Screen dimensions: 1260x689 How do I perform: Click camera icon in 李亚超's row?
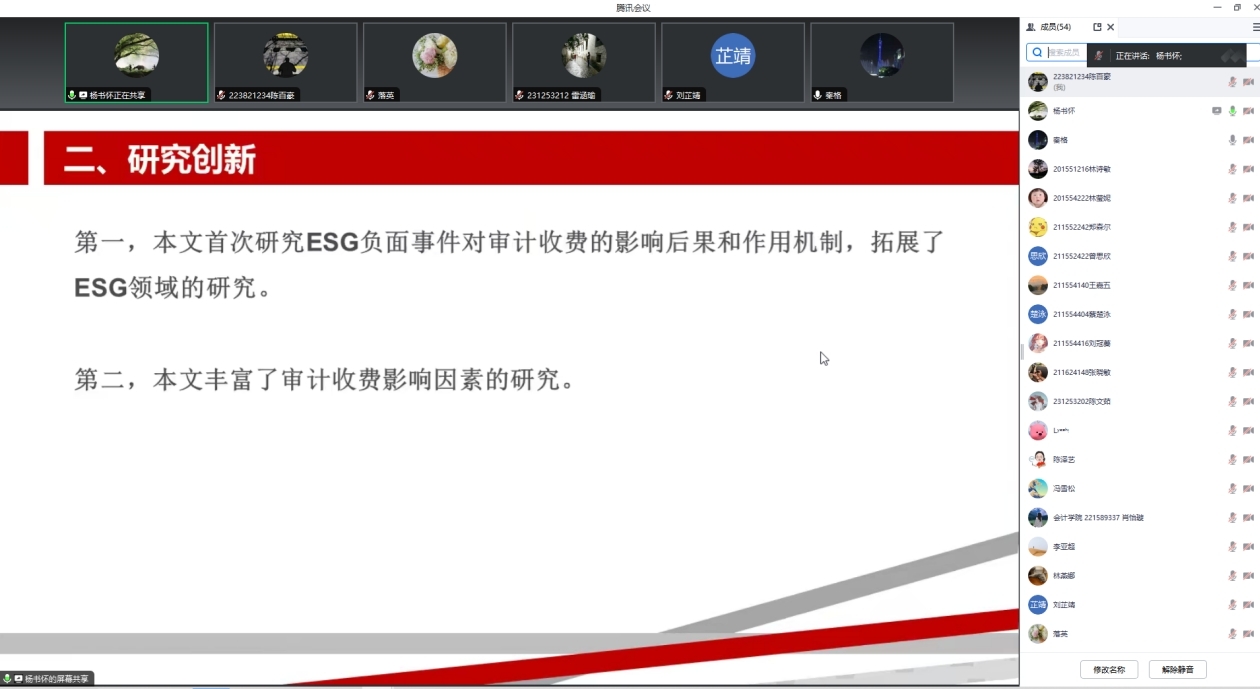1248,547
